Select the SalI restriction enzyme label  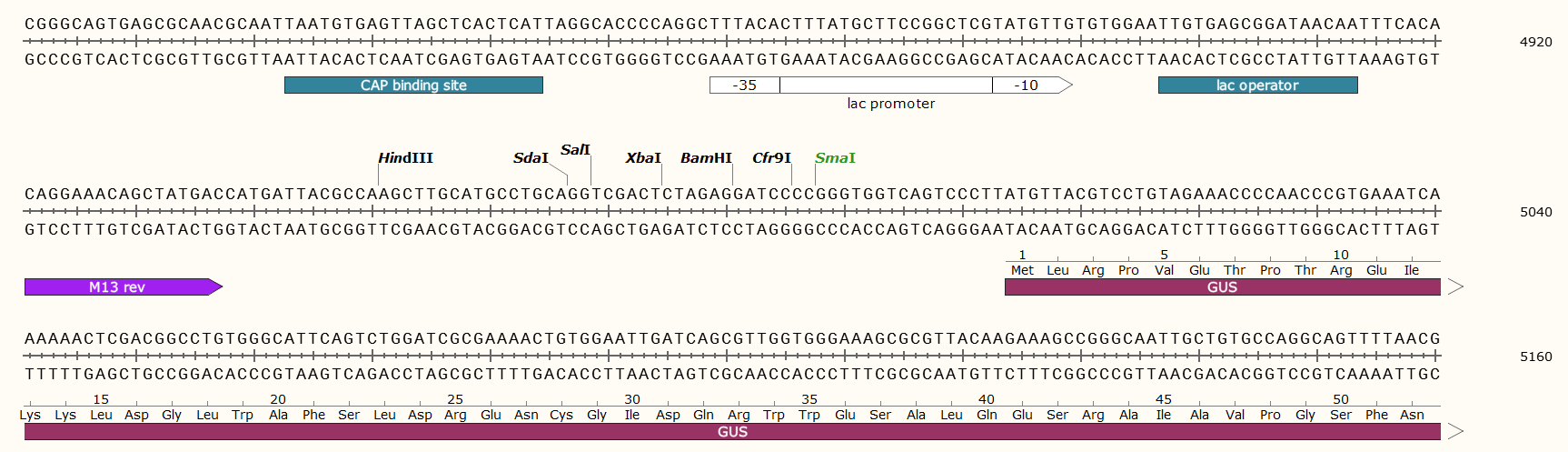[x=575, y=150]
